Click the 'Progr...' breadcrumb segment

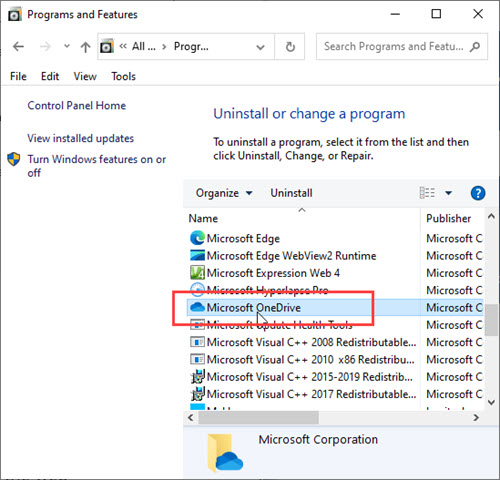191,46
